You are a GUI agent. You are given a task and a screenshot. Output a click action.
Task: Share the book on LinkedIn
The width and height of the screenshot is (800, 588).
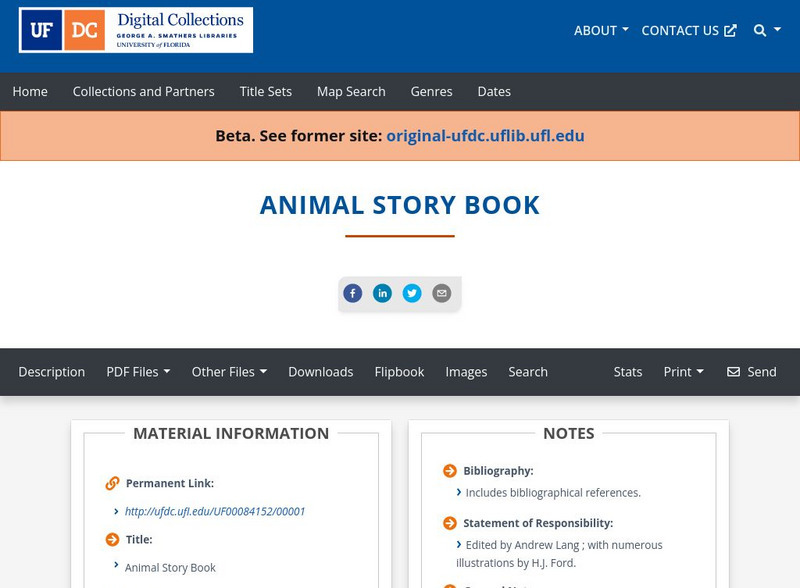click(383, 293)
